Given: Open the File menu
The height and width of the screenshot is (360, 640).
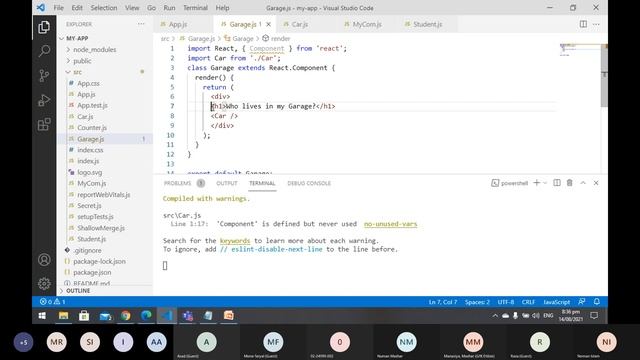Looking at the screenshot, I should 58,8.
